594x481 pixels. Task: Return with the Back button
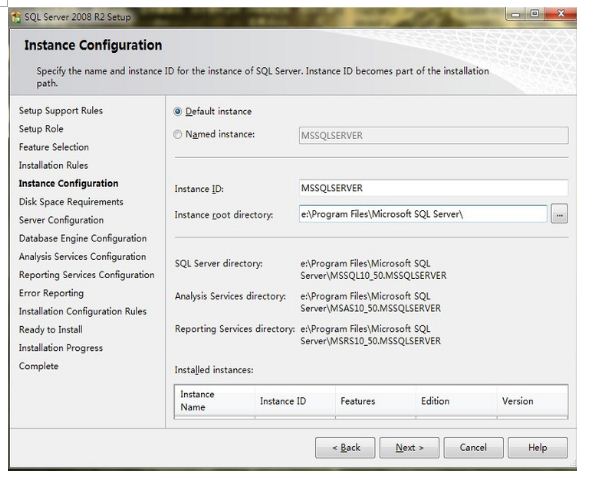point(345,448)
